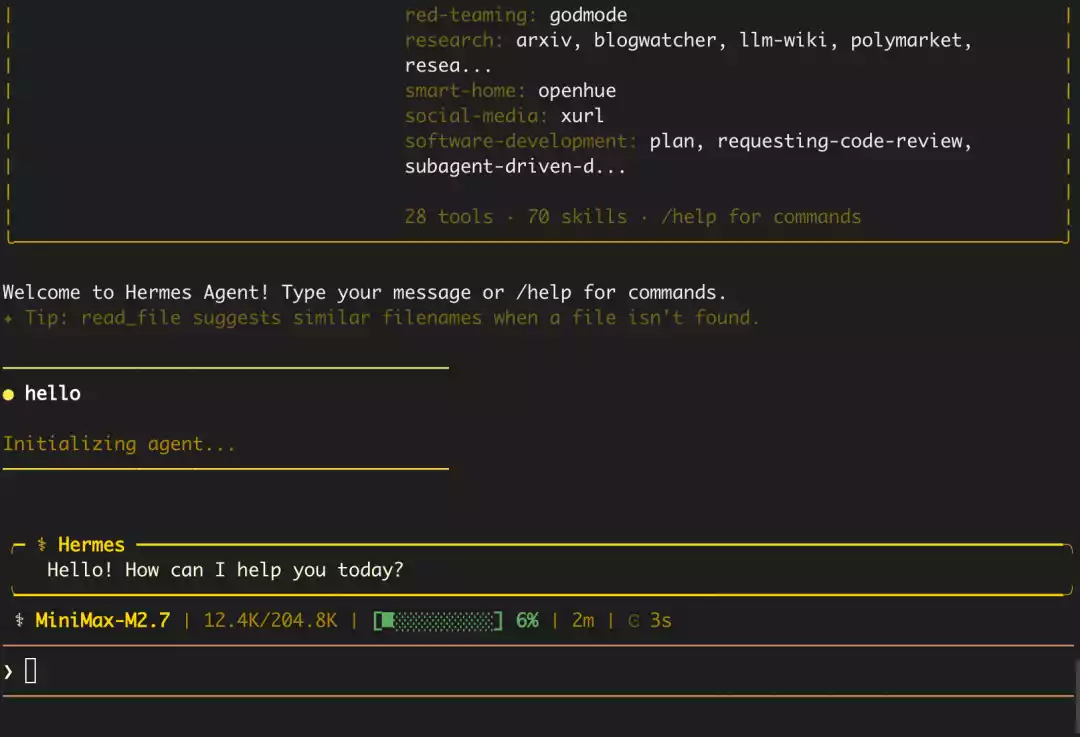The image size is (1080, 737).
Task: Click the software-development category label
Action: [x=521, y=141]
